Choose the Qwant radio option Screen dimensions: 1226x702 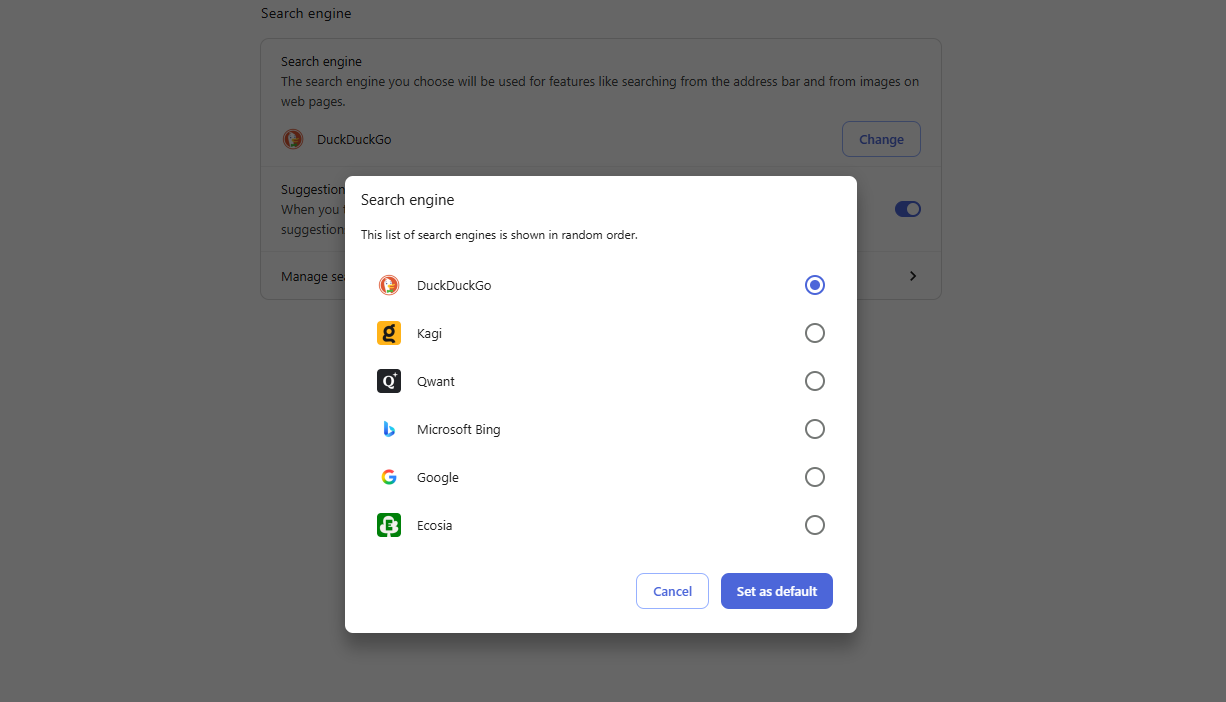click(x=815, y=381)
